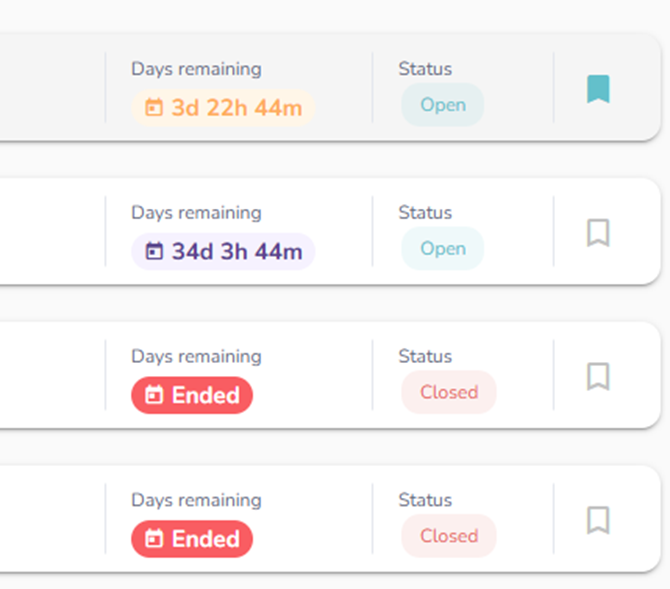Screen dimensions: 670x589
Task: Remove the teal bookmark on the 3d 22h 44m row
Action: (x=598, y=90)
